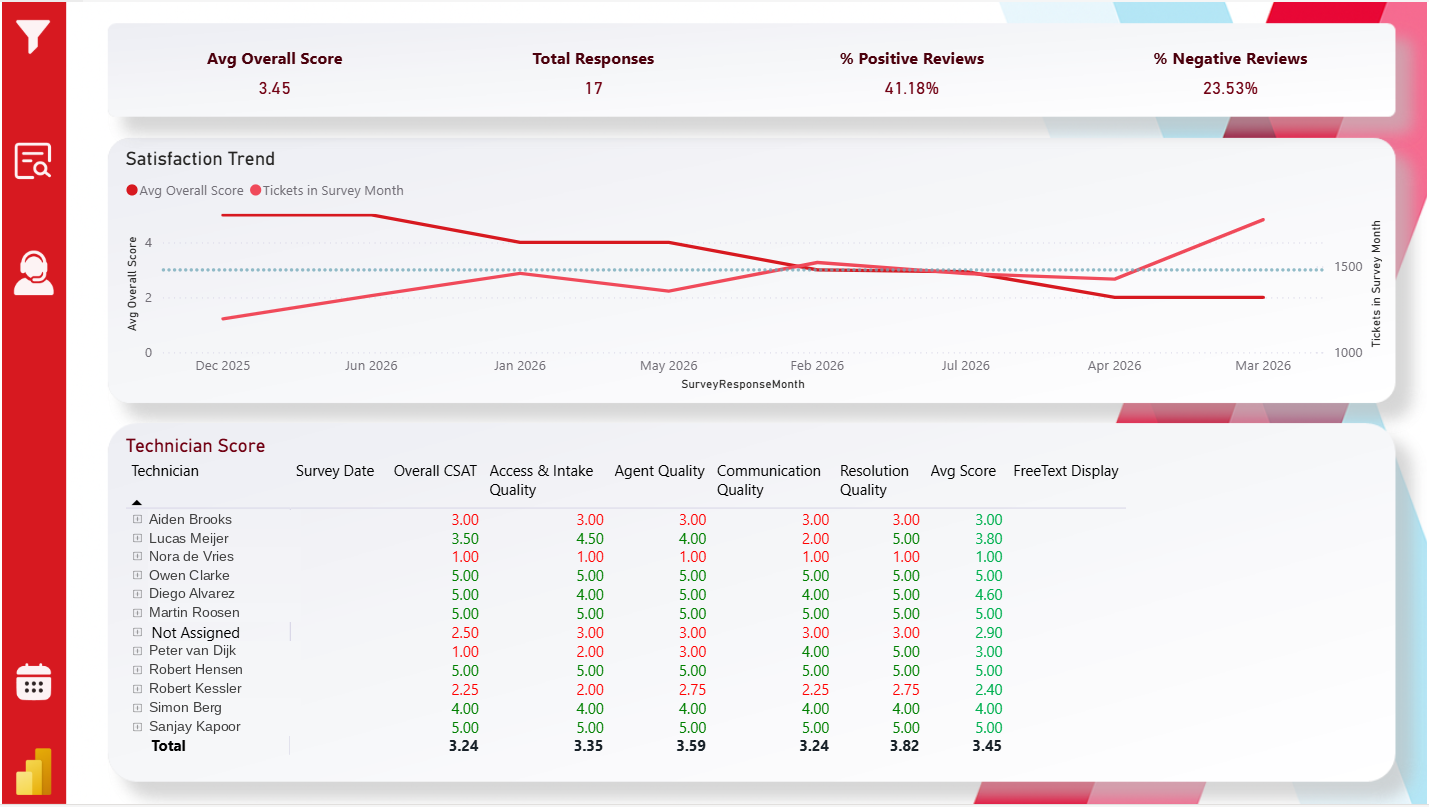Click the Jan 2026 axis label
1429x807 pixels.
click(519, 366)
